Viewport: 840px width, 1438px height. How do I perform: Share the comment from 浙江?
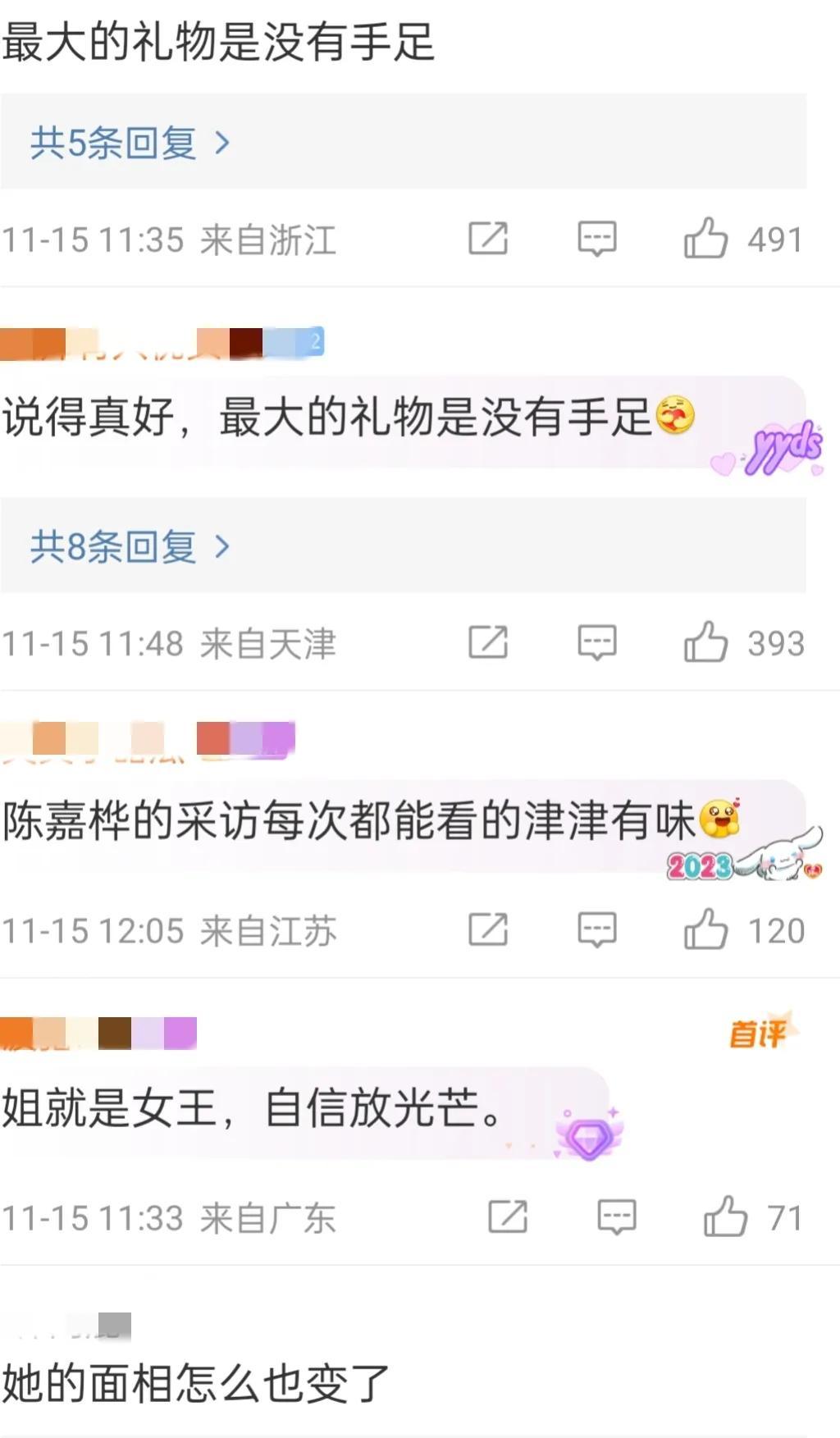(x=488, y=239)
